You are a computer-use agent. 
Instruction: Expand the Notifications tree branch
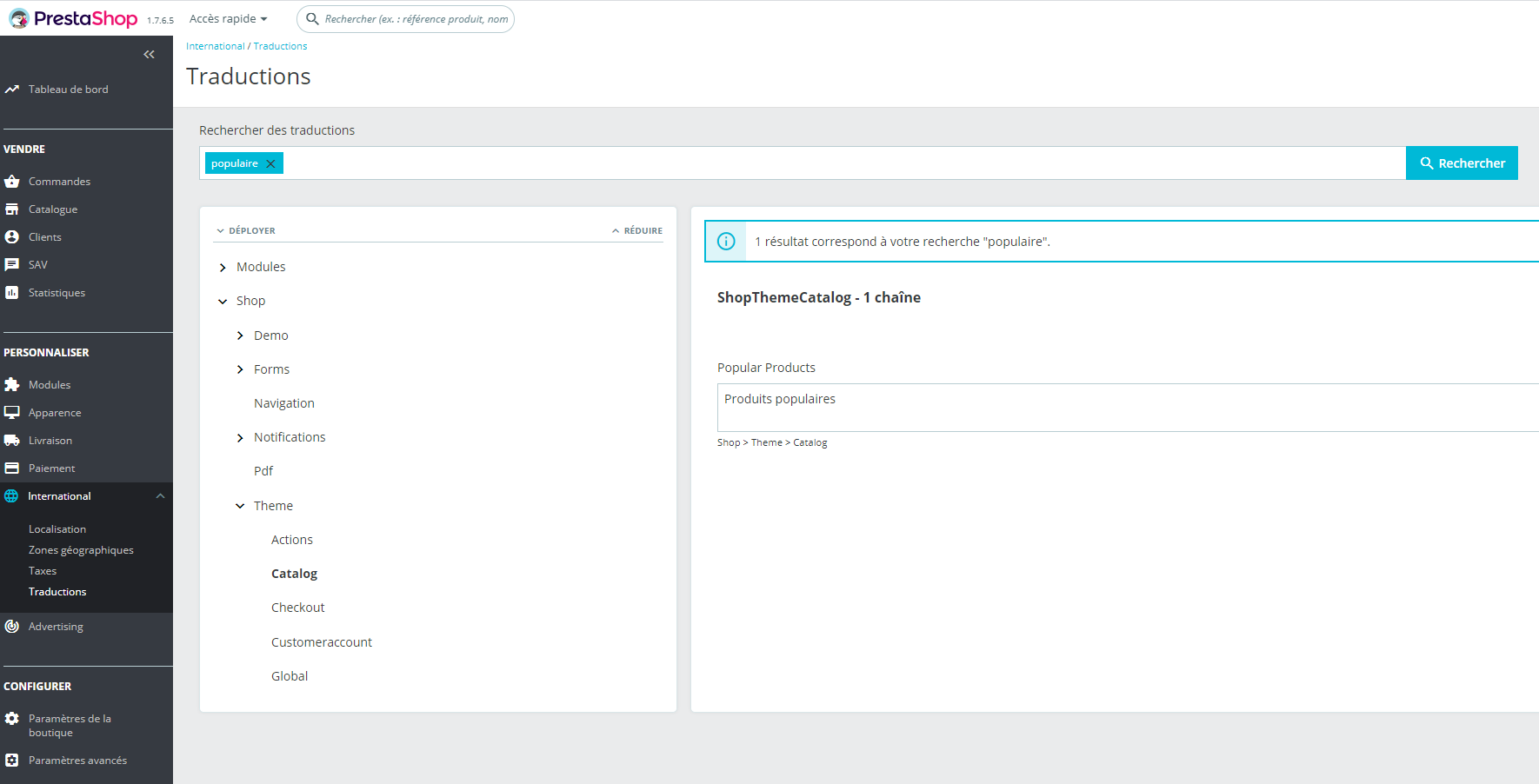(x=240, y=438)
